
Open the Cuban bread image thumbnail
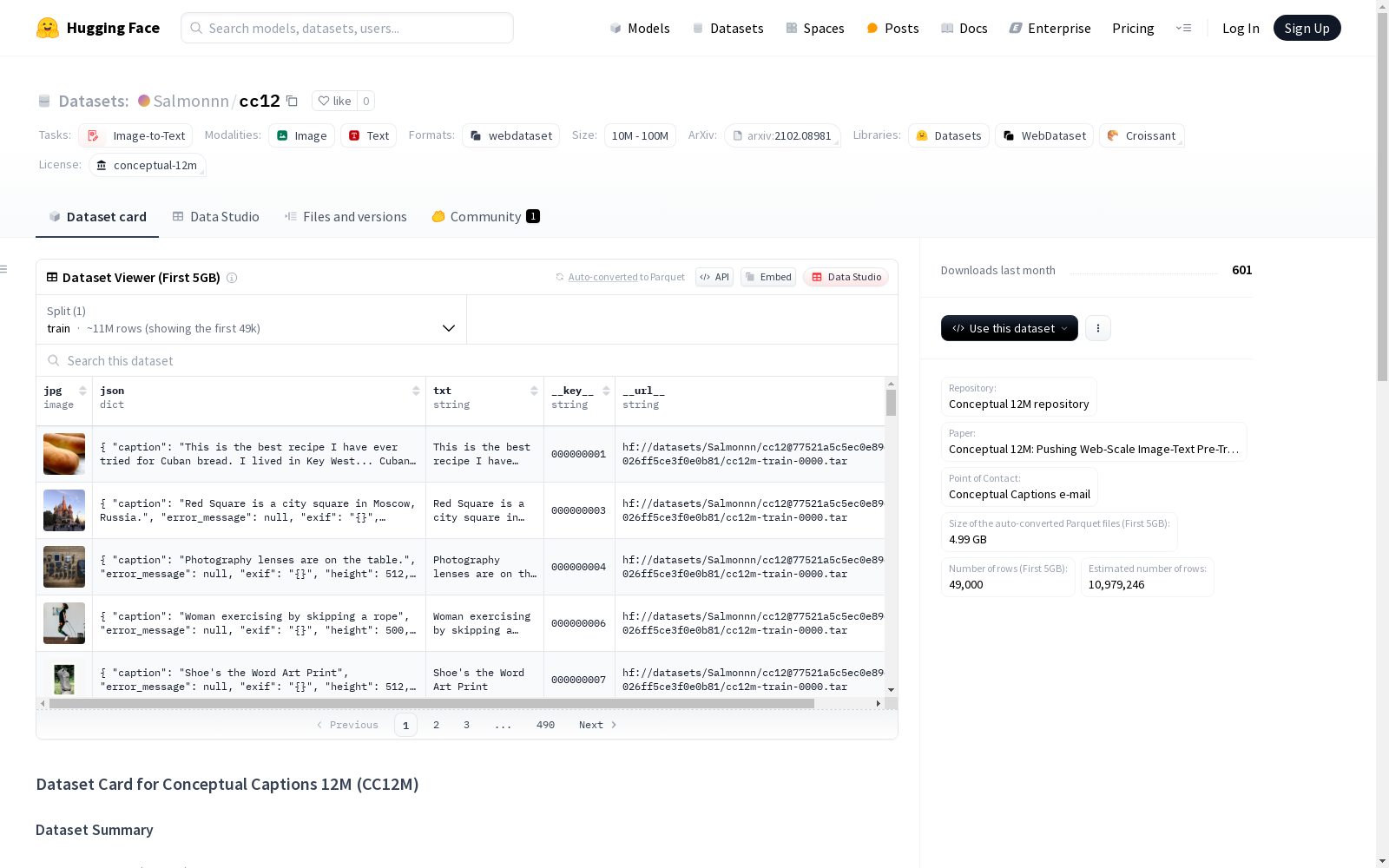(x=64, y=454)
